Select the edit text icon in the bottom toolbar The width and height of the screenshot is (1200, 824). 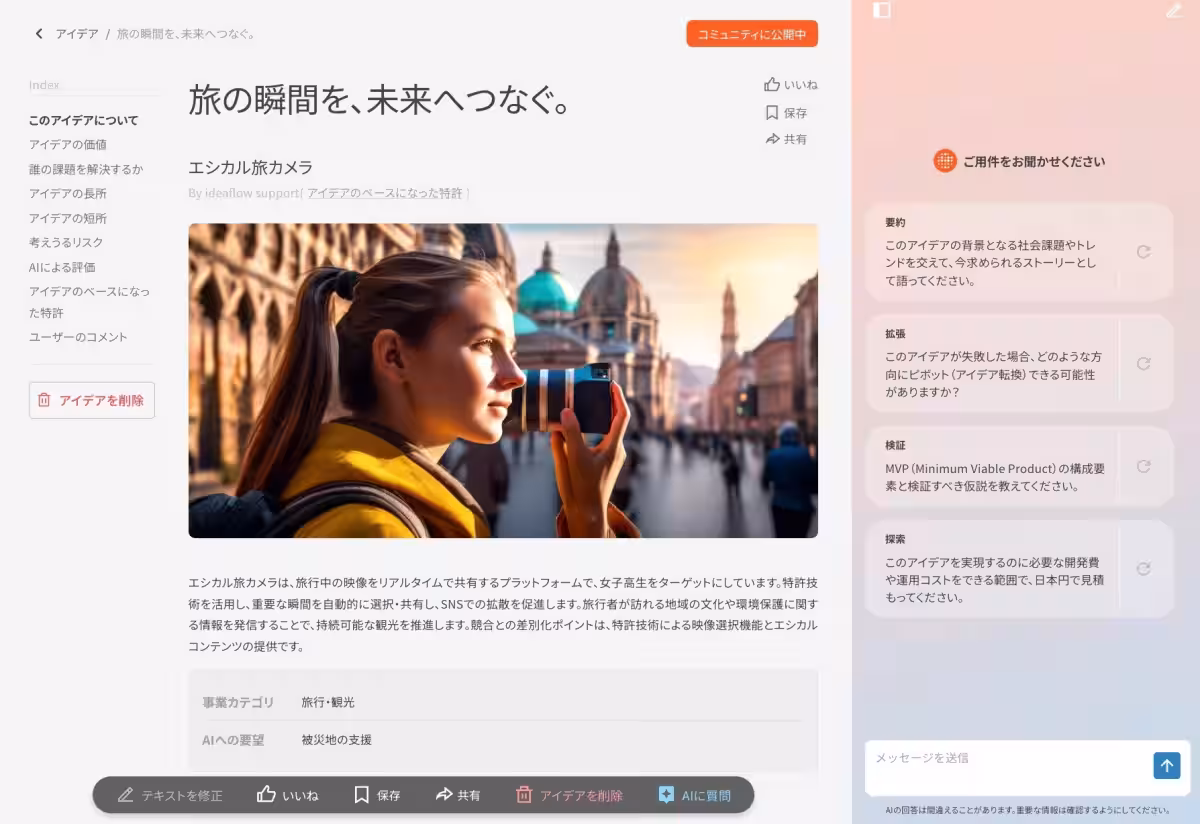point(125,796)
